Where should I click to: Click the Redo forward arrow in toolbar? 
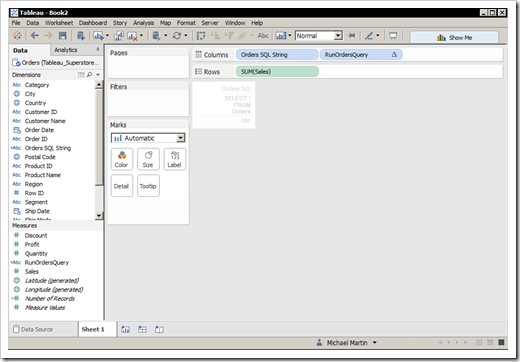pyautogui.click(x=48, y=35)
